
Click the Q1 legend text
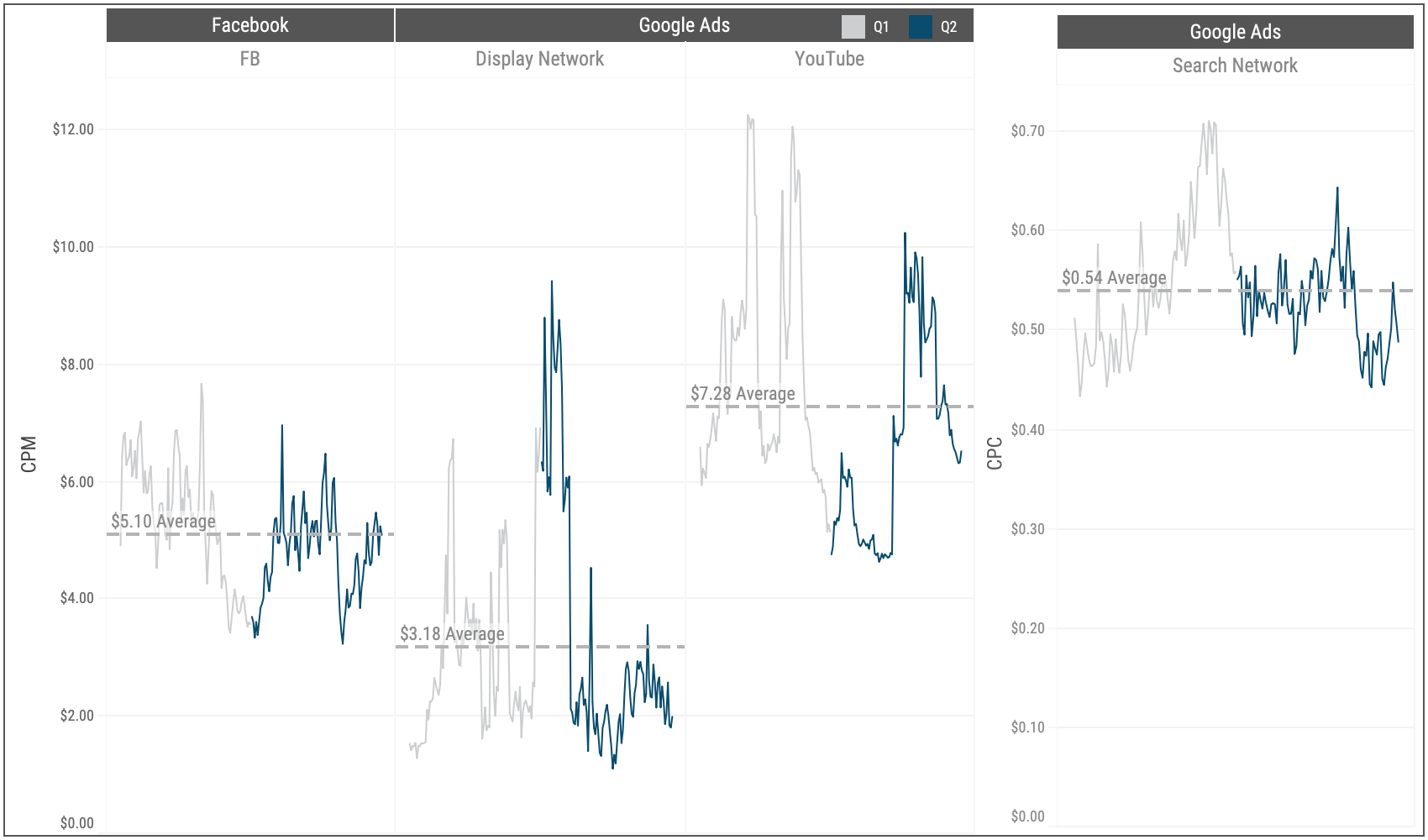click(881, 27)
